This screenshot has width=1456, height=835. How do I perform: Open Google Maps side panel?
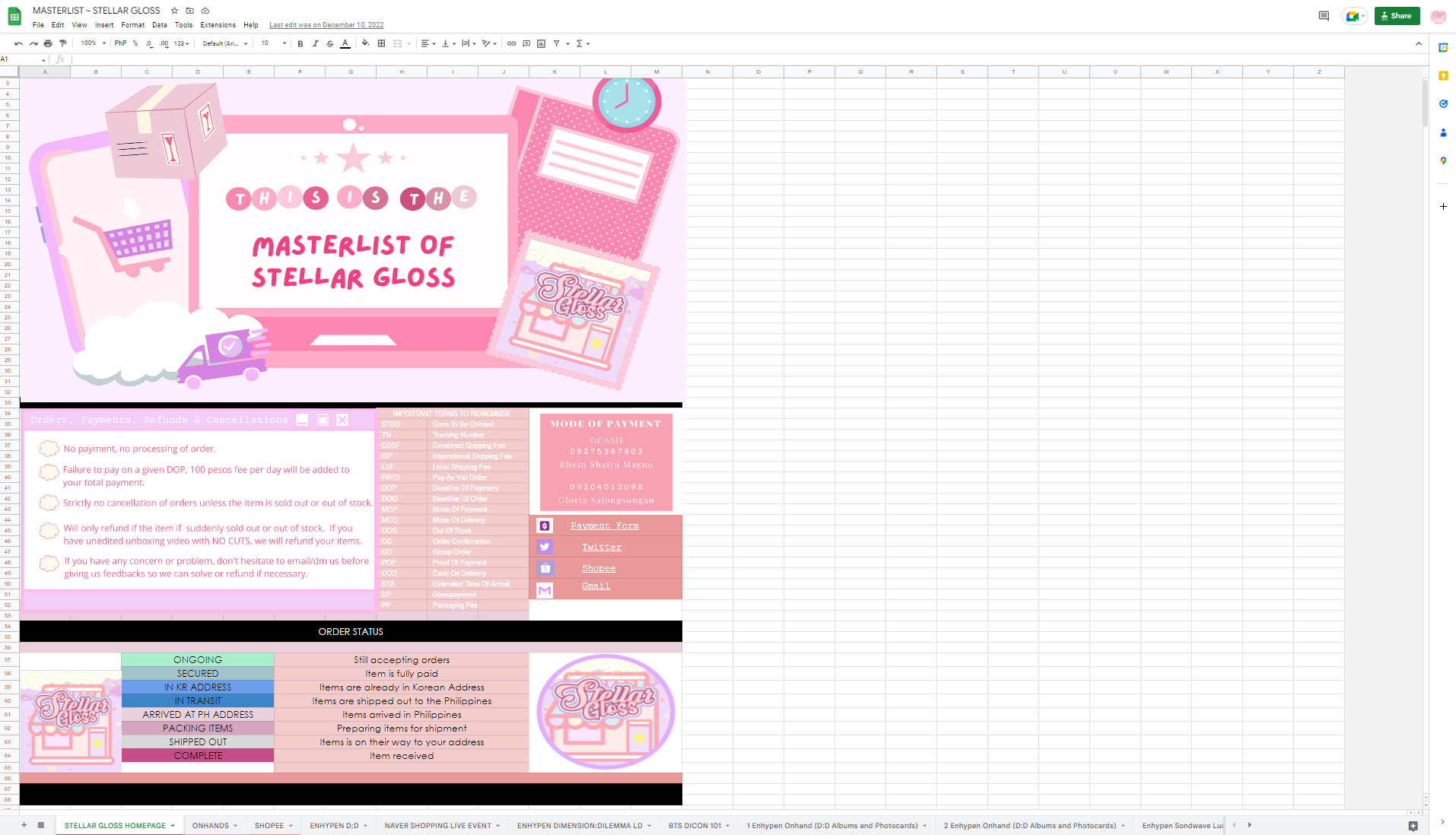click(x=1443, y=160)
